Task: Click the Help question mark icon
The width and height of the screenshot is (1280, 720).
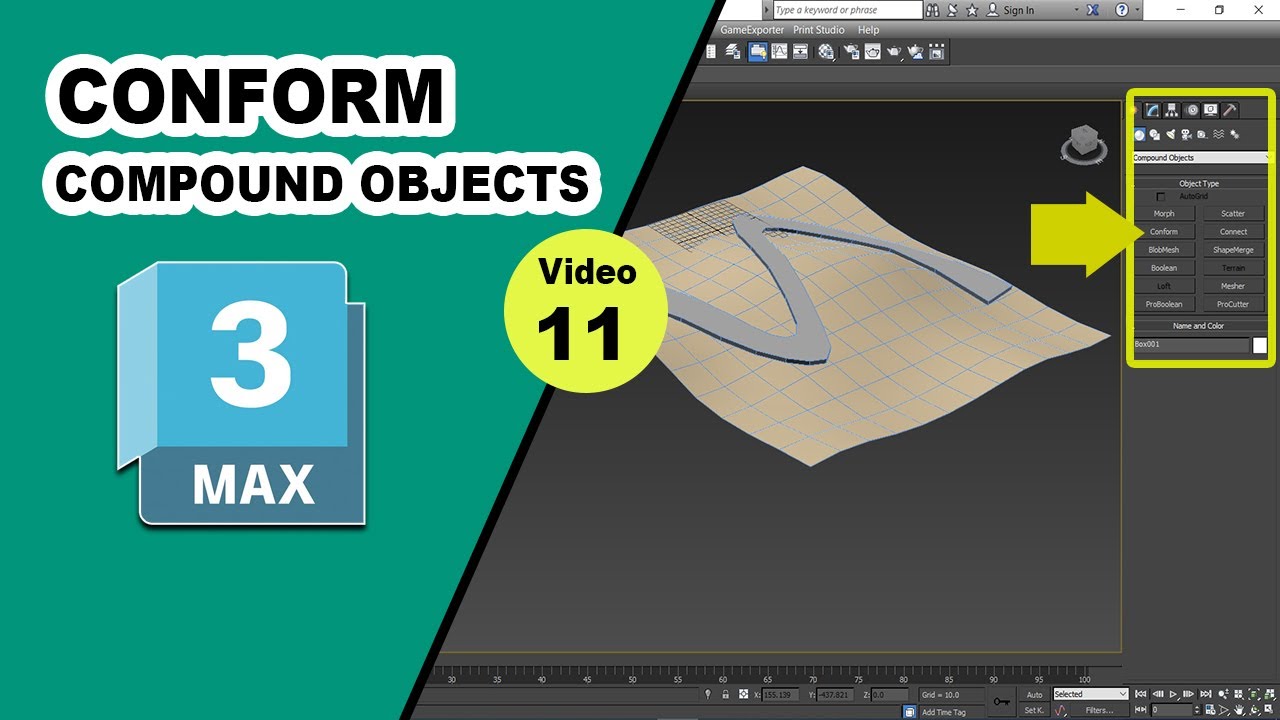Action: pos(1122,10)
